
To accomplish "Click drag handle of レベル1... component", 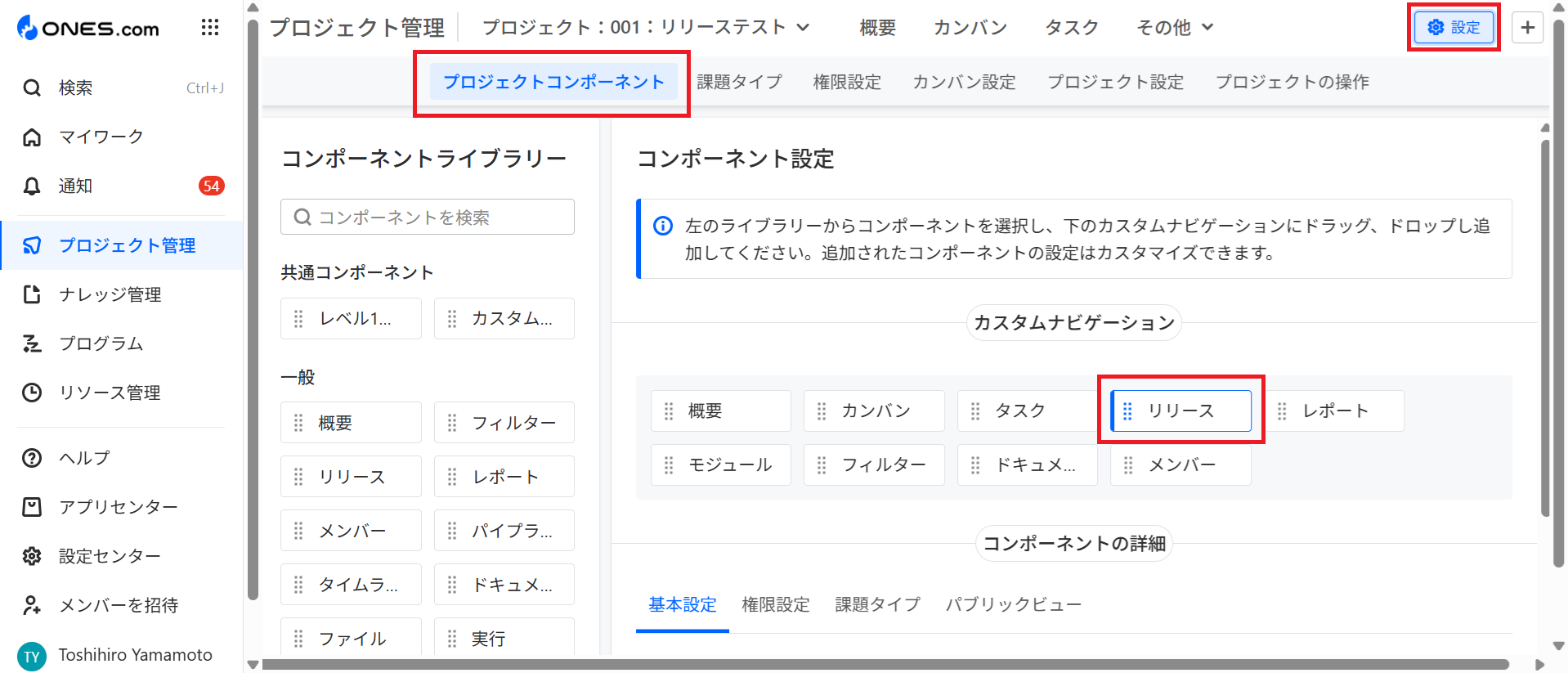I will click(x=298, y=318).
